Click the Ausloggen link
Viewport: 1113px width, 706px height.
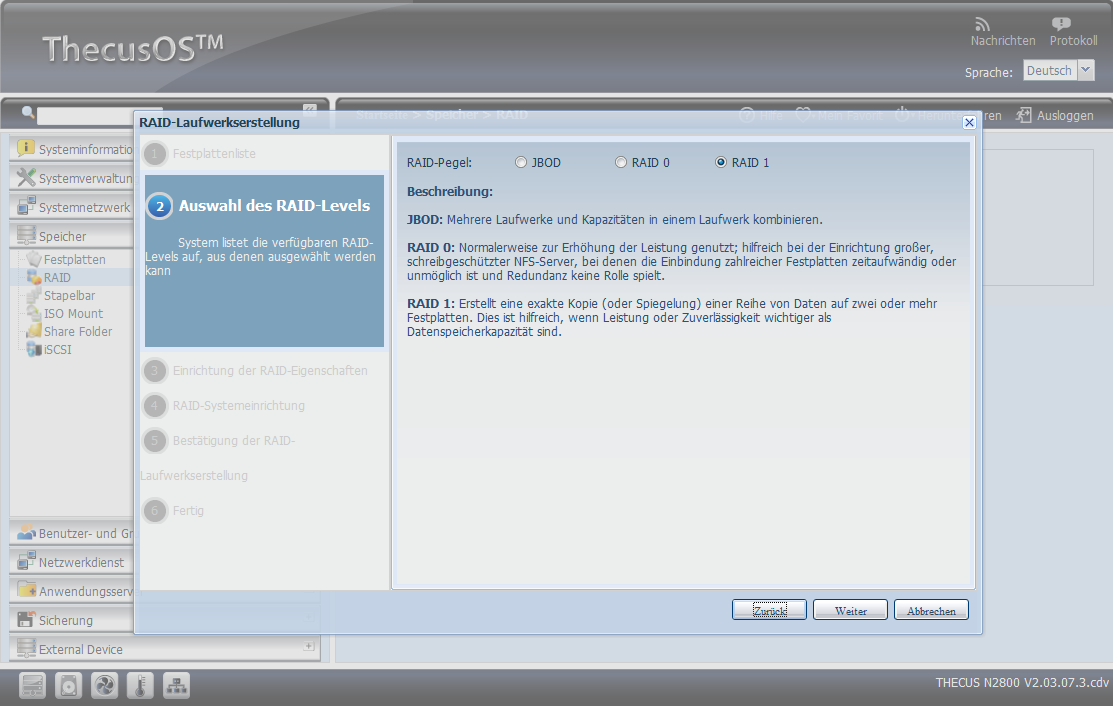point(1065,116)
